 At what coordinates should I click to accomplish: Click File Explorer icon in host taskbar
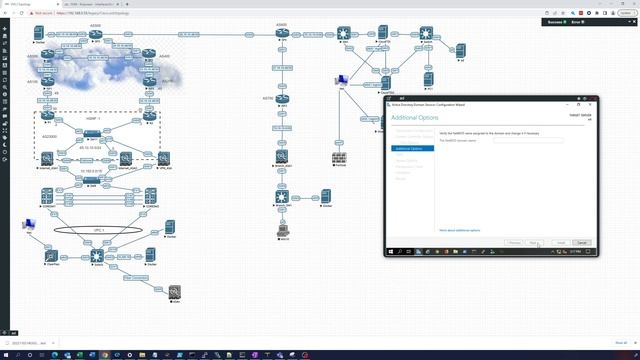[142, 355]
